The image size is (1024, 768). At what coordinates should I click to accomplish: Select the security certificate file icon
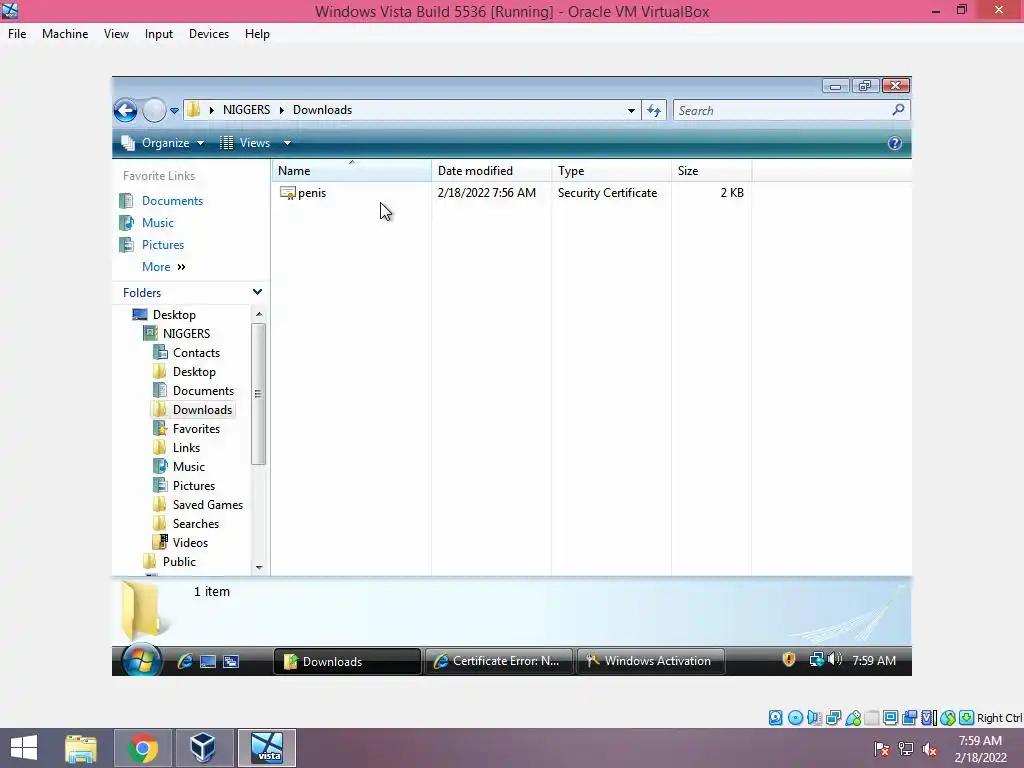tap(287, 193)
